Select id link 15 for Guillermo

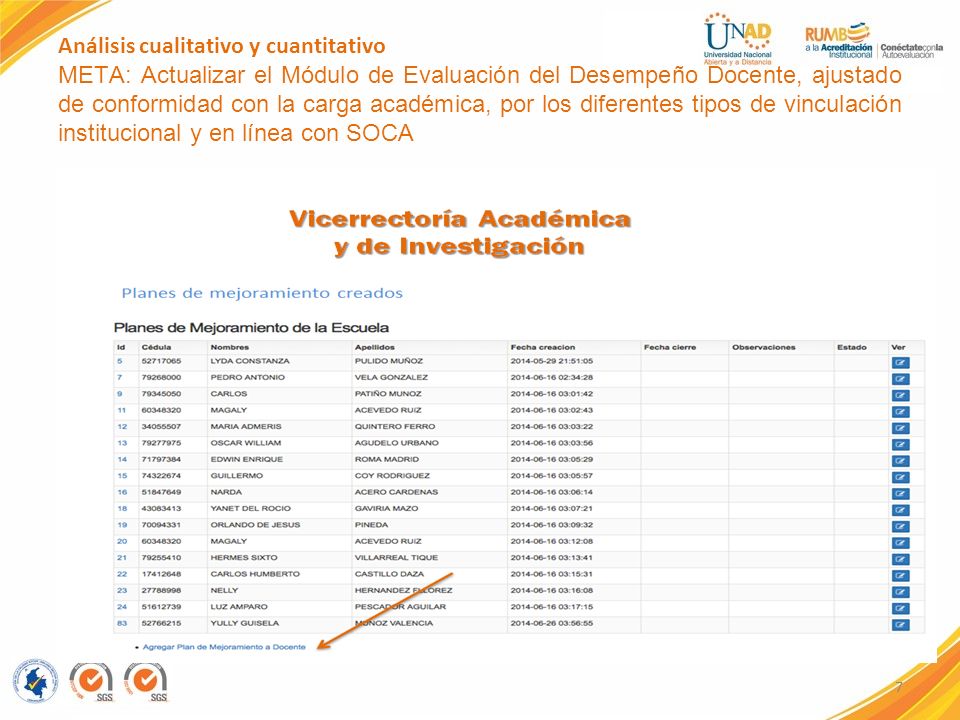coord(122,476)
